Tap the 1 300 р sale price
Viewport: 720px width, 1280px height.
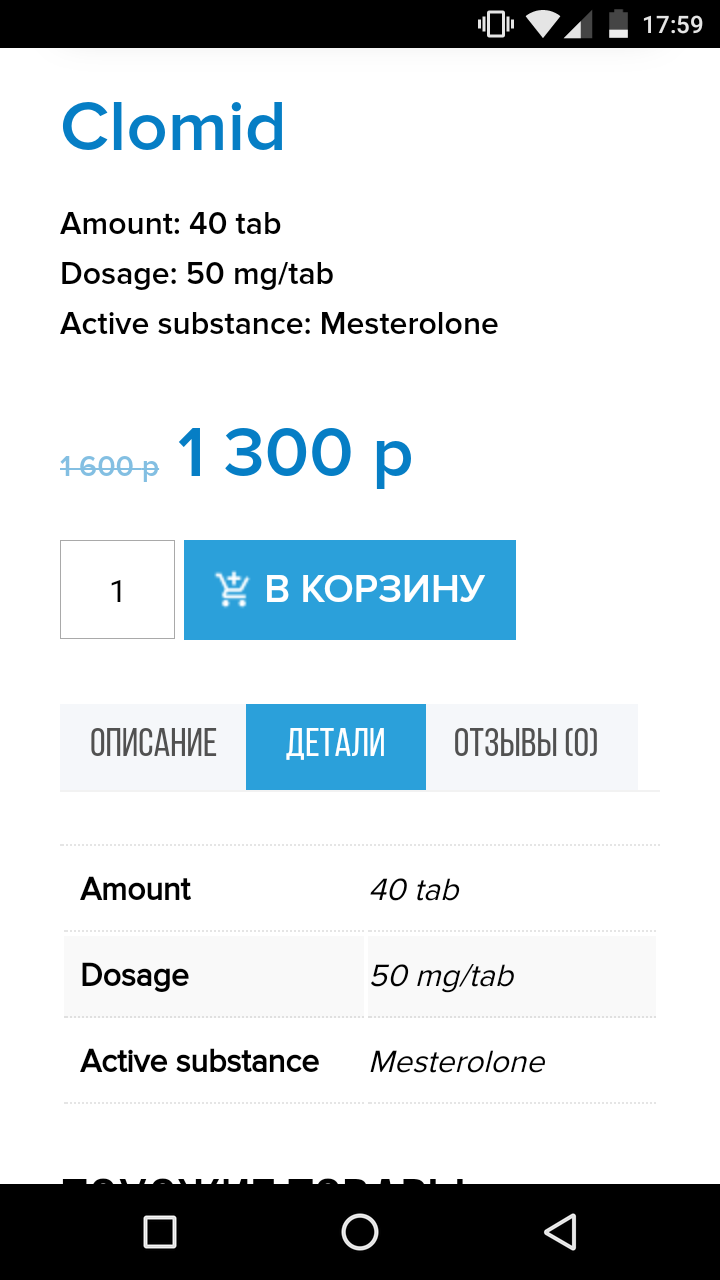point(295,453)
